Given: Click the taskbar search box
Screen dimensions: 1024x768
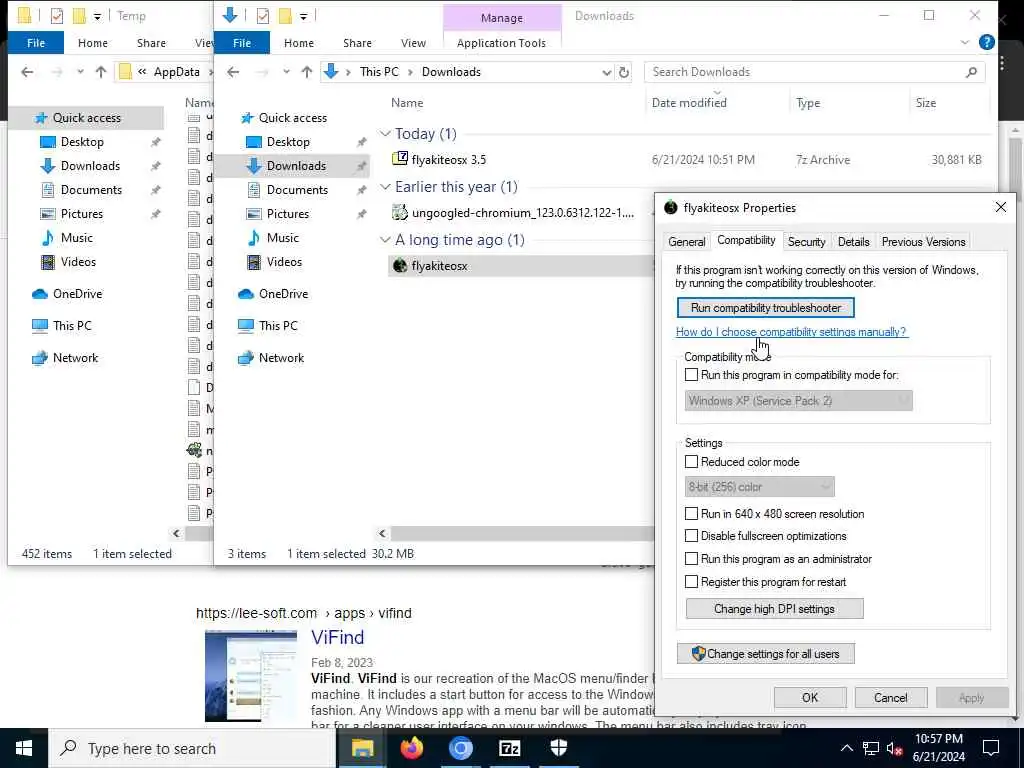Looking at the screenshot, I should click(193, 748).
